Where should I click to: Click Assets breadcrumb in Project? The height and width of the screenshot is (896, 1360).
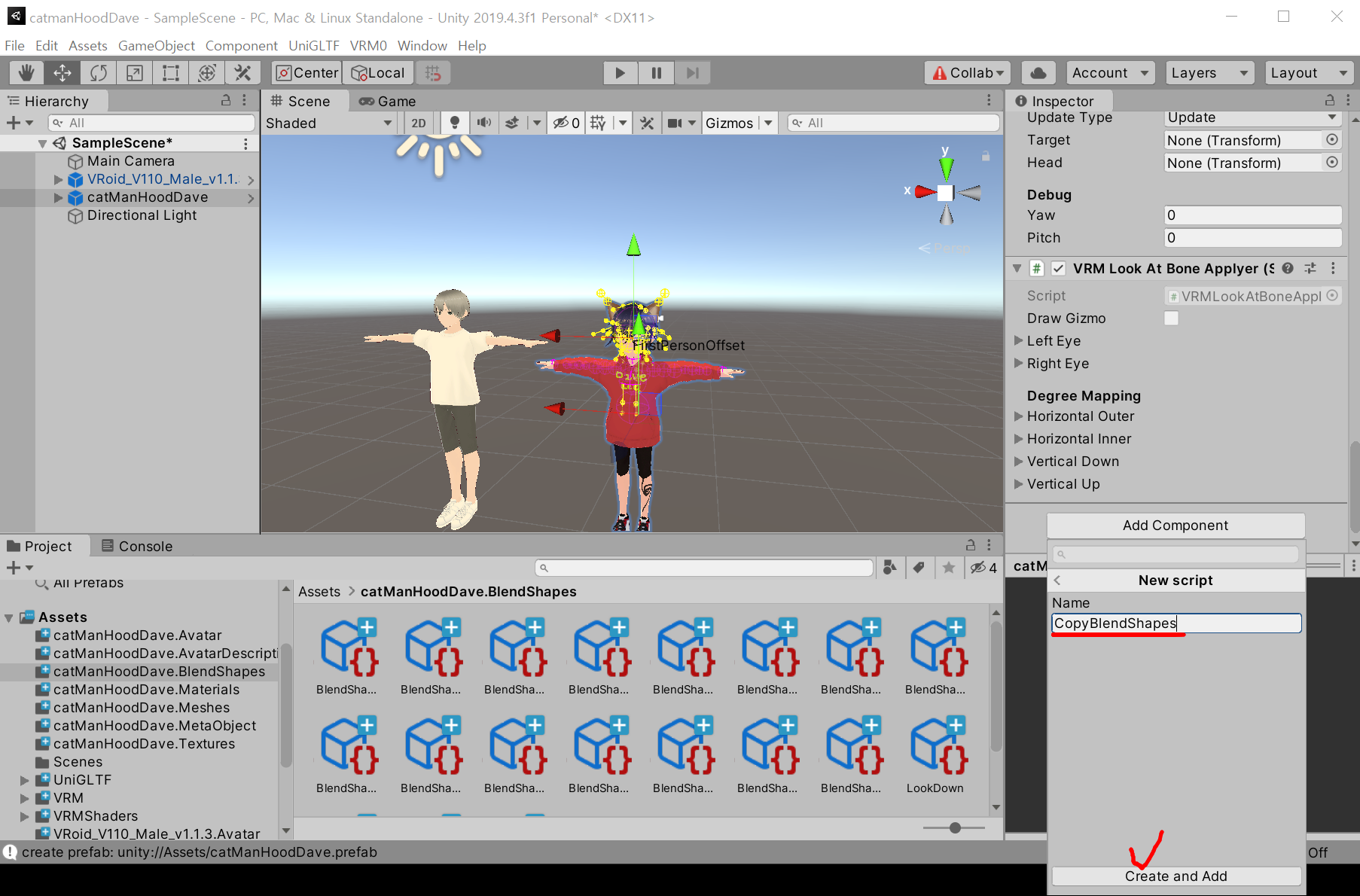point(319,592)
